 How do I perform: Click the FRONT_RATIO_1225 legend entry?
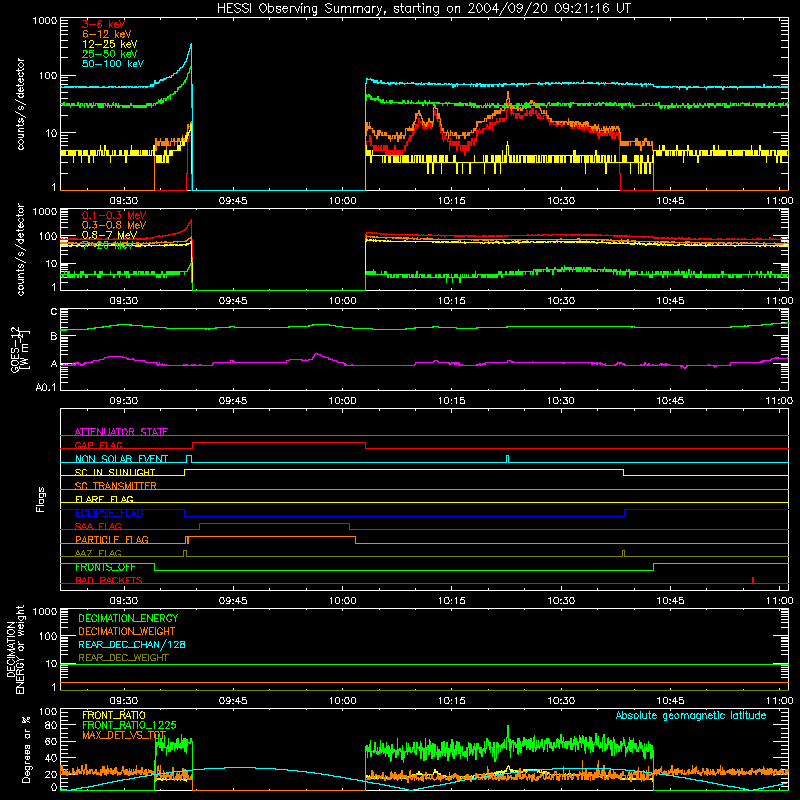click(129, 725)
